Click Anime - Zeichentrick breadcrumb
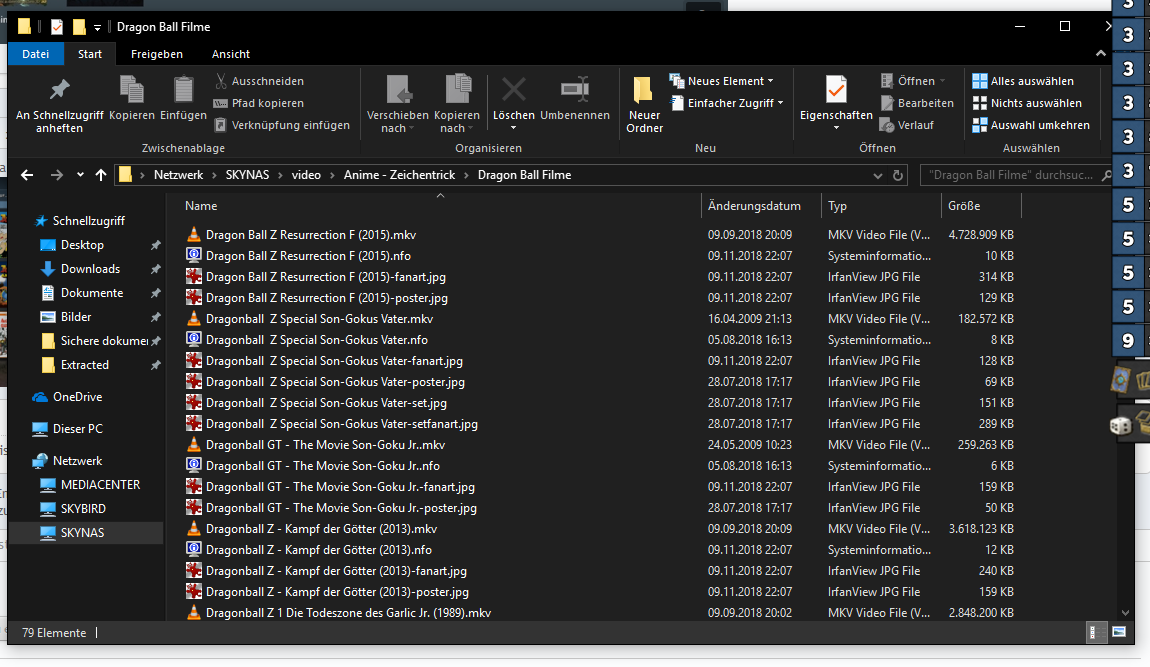This screenshot has width=1150, height=667. [x=400, y=175]
